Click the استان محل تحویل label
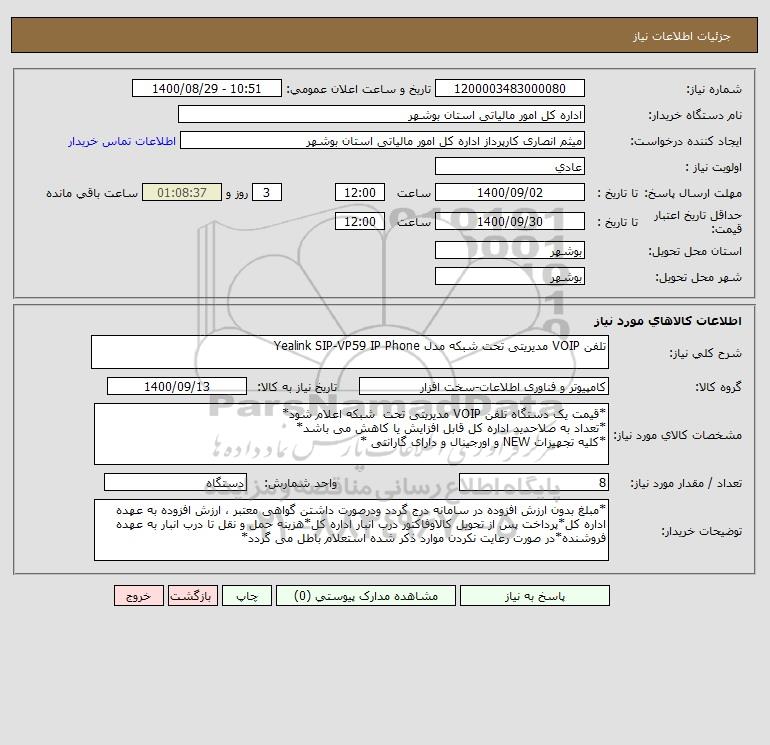This screenshot has height=745, width=770. point(695,251)
